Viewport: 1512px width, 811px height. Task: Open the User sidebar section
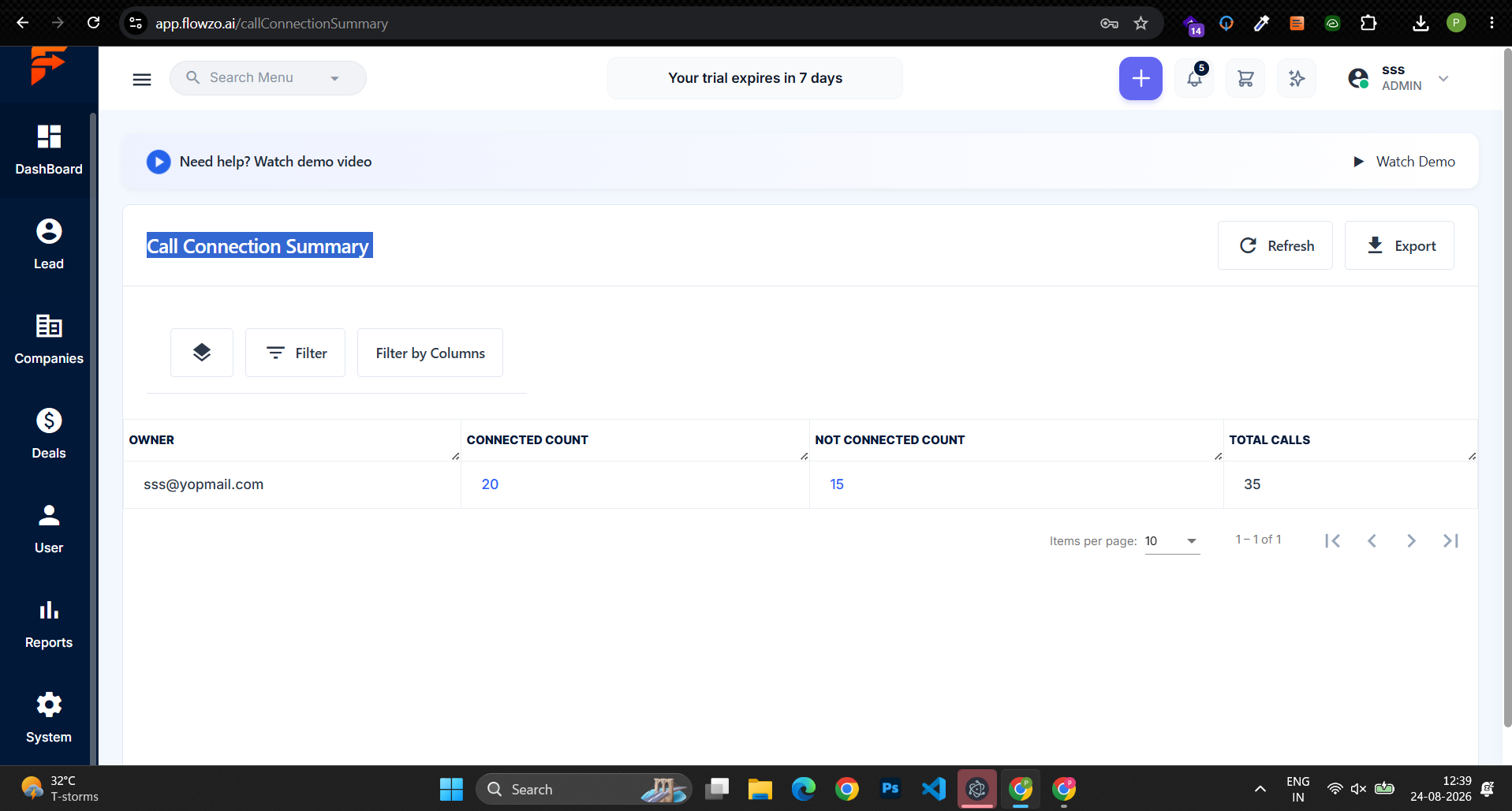48,529
